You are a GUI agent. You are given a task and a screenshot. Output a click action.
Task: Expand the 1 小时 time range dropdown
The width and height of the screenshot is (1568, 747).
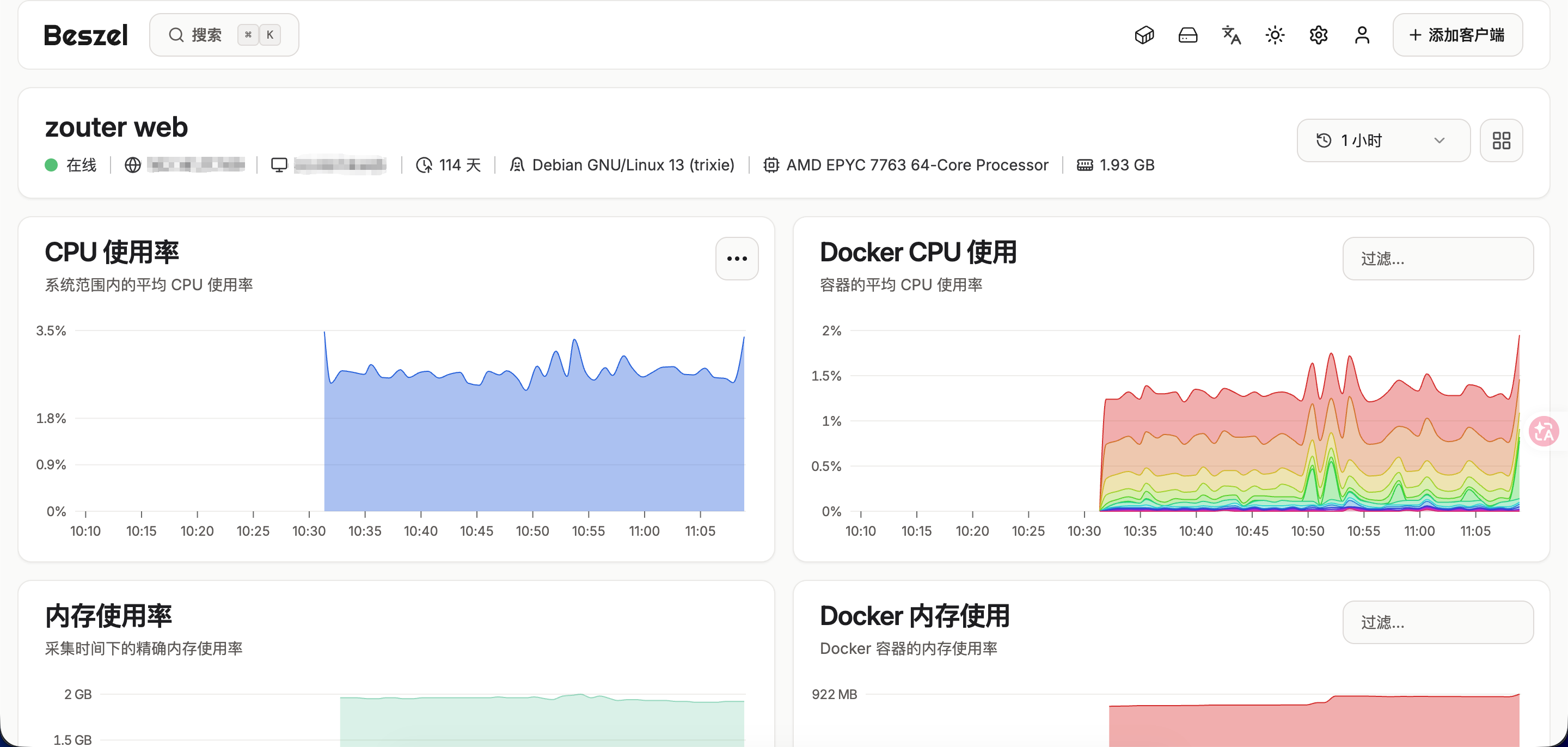1383,140
